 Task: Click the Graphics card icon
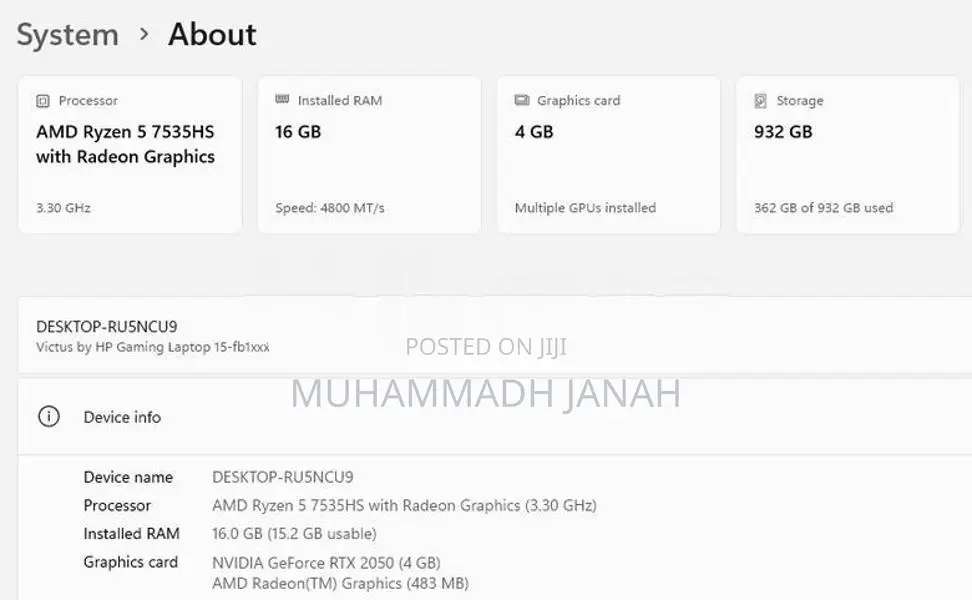click(x=522, y=100)
